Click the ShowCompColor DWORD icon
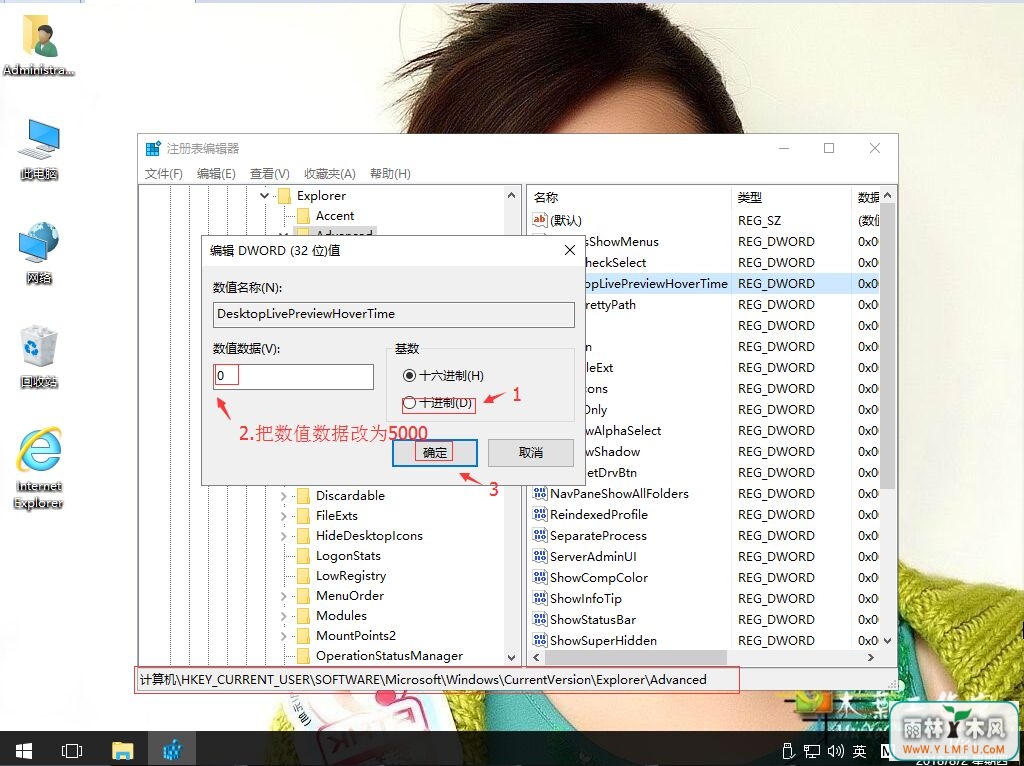The width and height of the screenshot is (1024, 766). click(x=539, y=577)
